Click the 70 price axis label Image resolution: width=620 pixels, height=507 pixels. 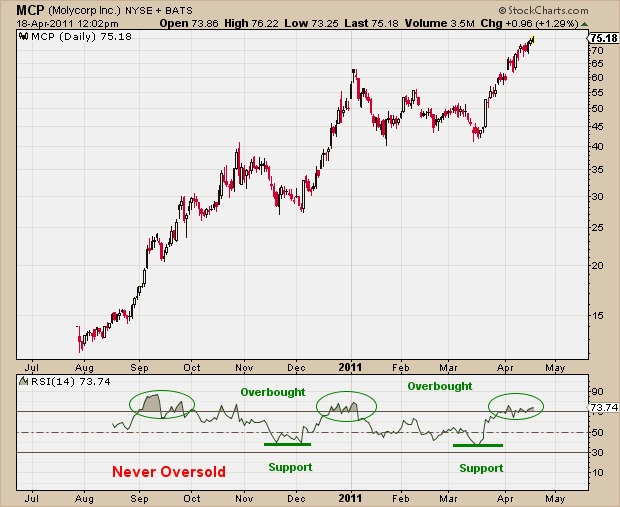point(597,51)
